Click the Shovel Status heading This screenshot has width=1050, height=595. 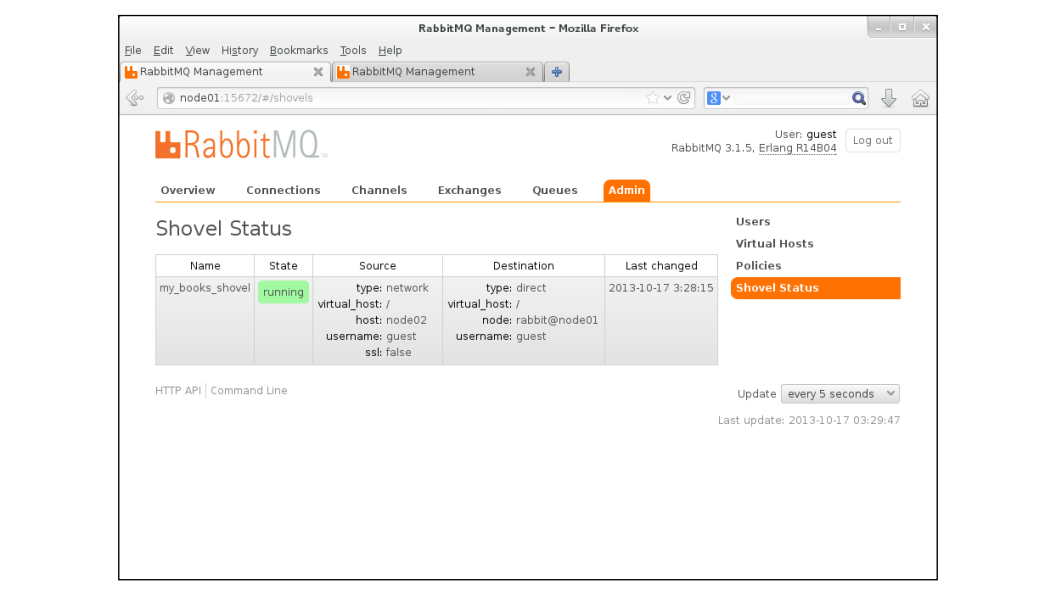[x=224, y=229]
